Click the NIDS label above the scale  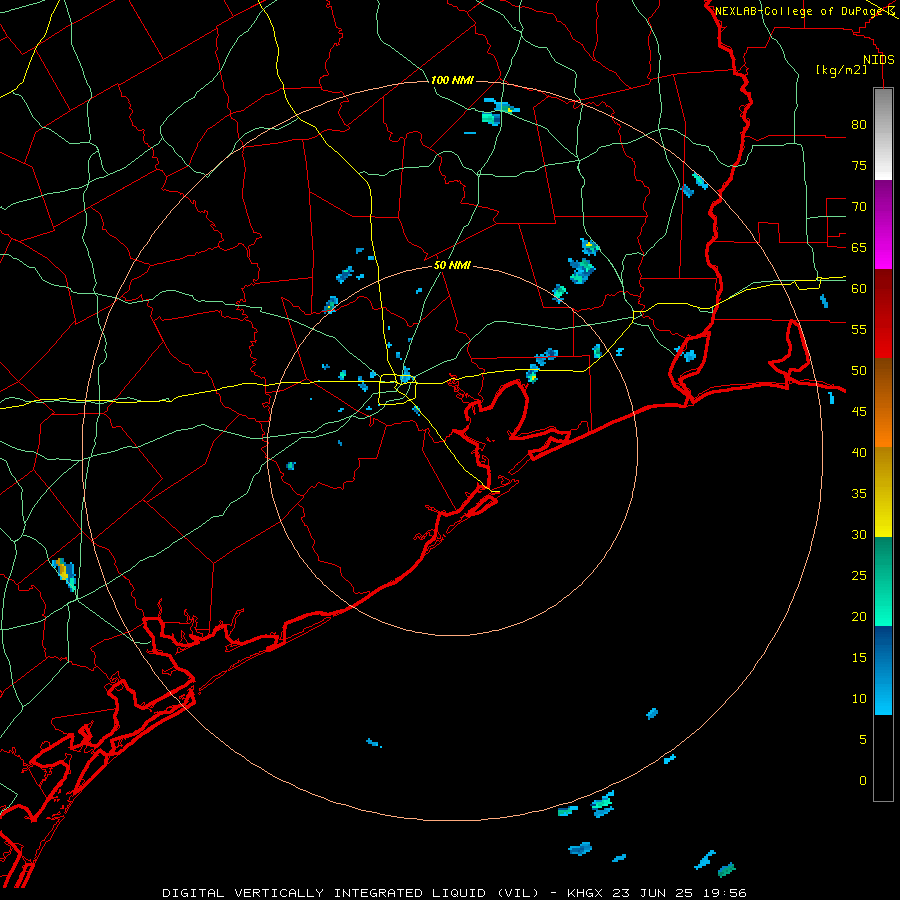click(878, 60)
